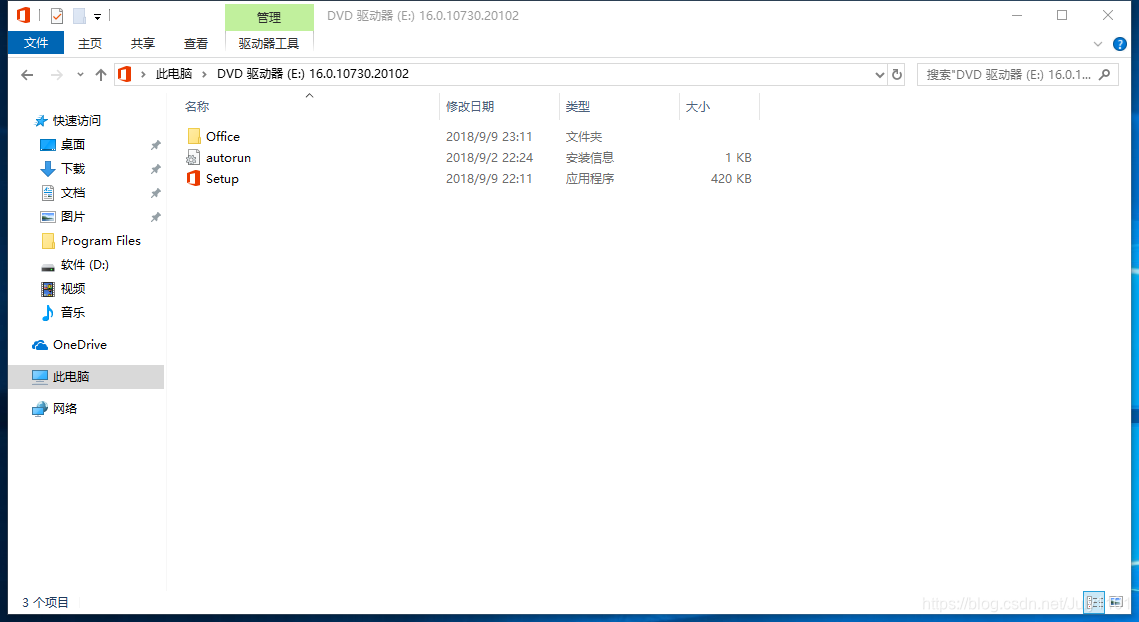Click the pin icon next to 文档
Image resolution: width=1139 pixels, height=622 pixels.
pyautogui.click(x=155, y=193)
